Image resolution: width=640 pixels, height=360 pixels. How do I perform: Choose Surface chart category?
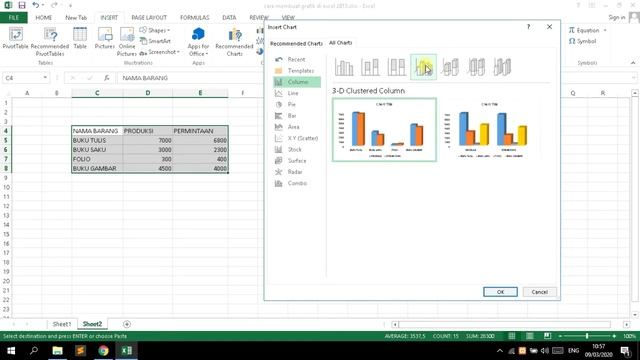pos(296,161)
